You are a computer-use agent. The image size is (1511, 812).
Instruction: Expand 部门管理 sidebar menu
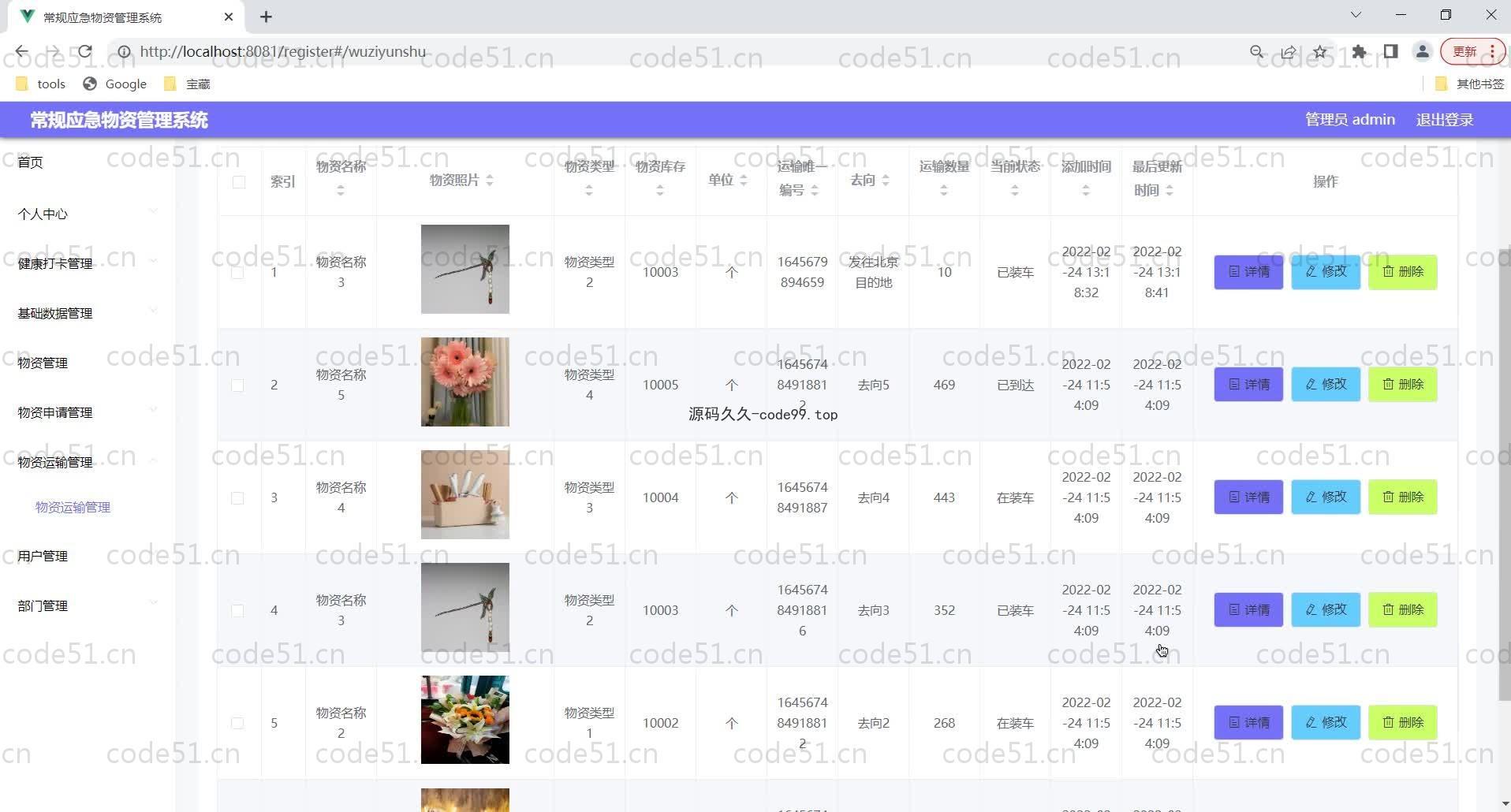(87, 605)
